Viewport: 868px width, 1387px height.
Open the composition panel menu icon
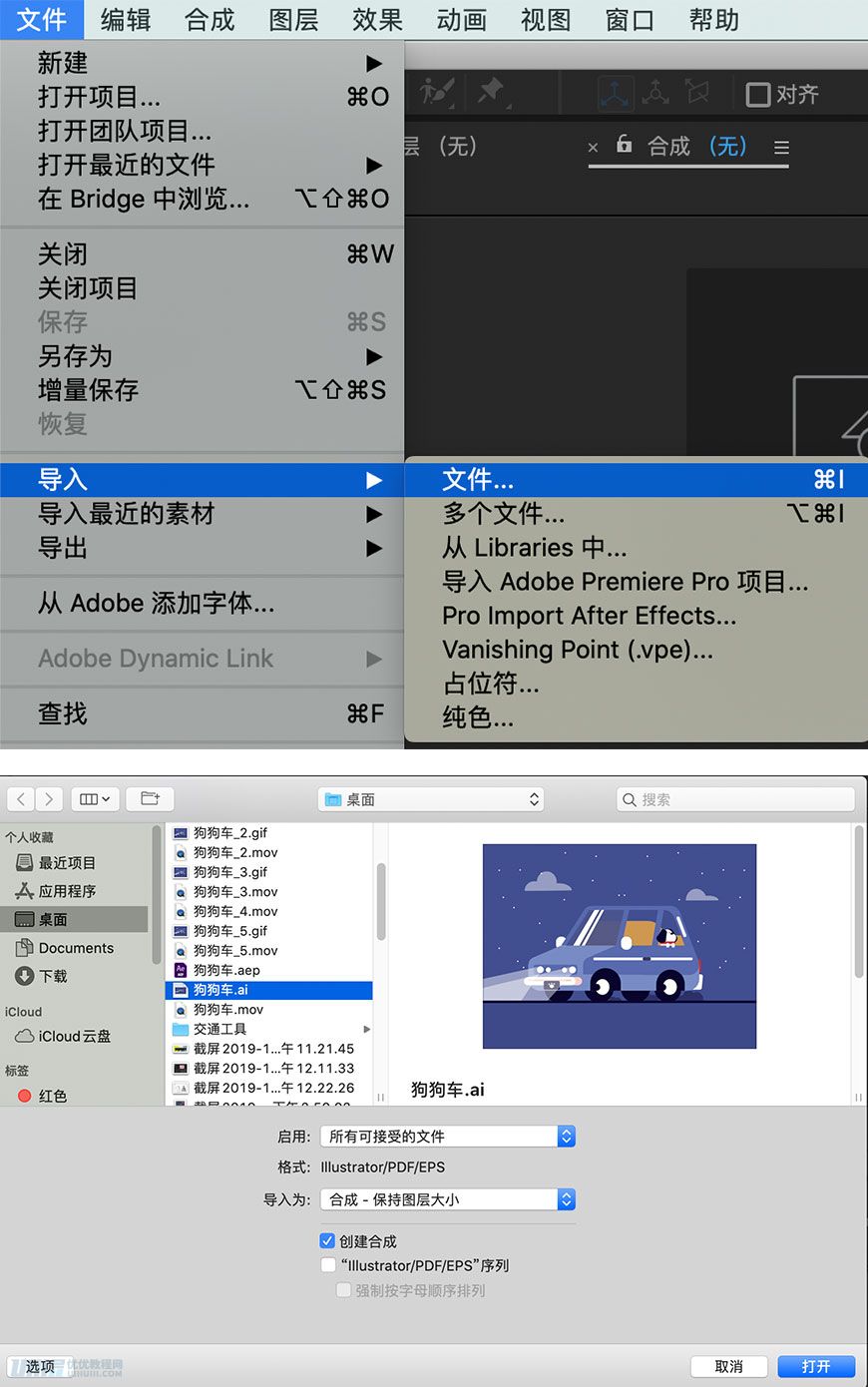(781, 148)
